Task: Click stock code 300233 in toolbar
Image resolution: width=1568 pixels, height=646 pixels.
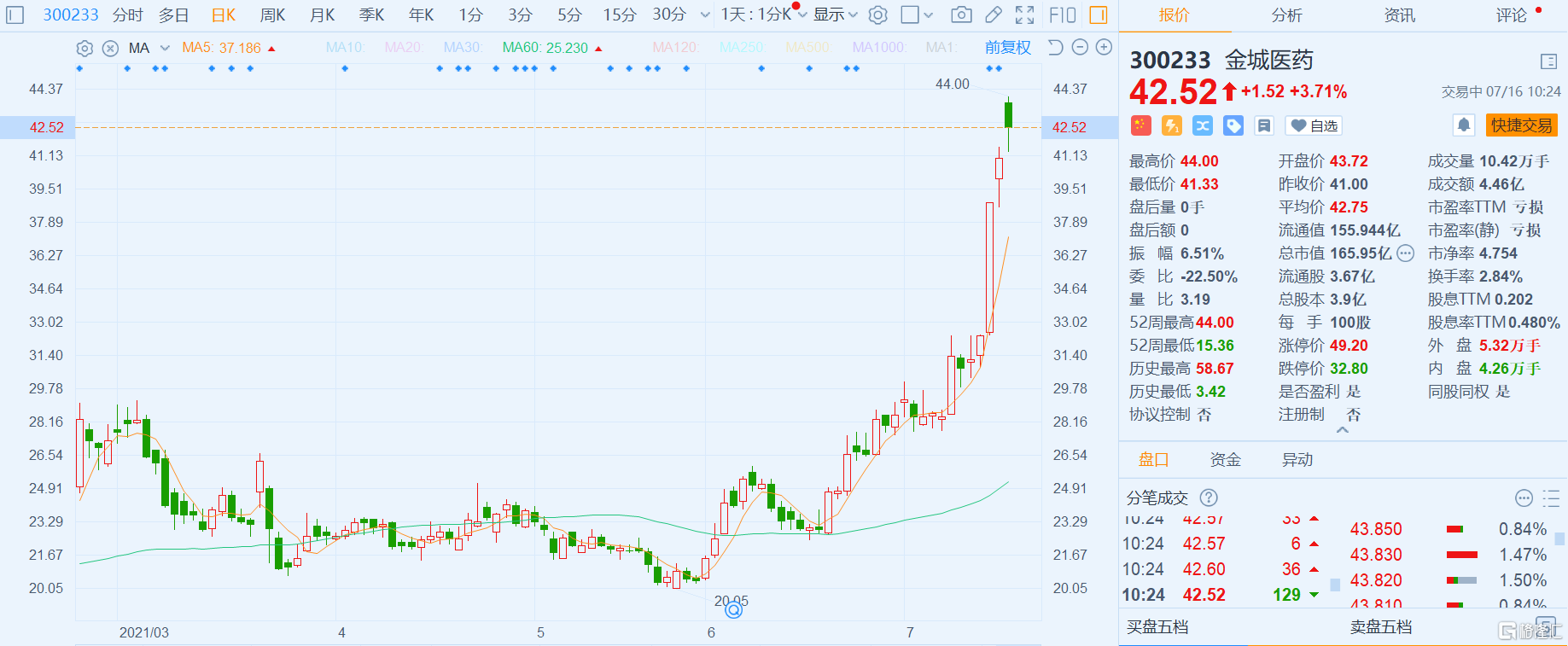Action: [x=71, y=15]
